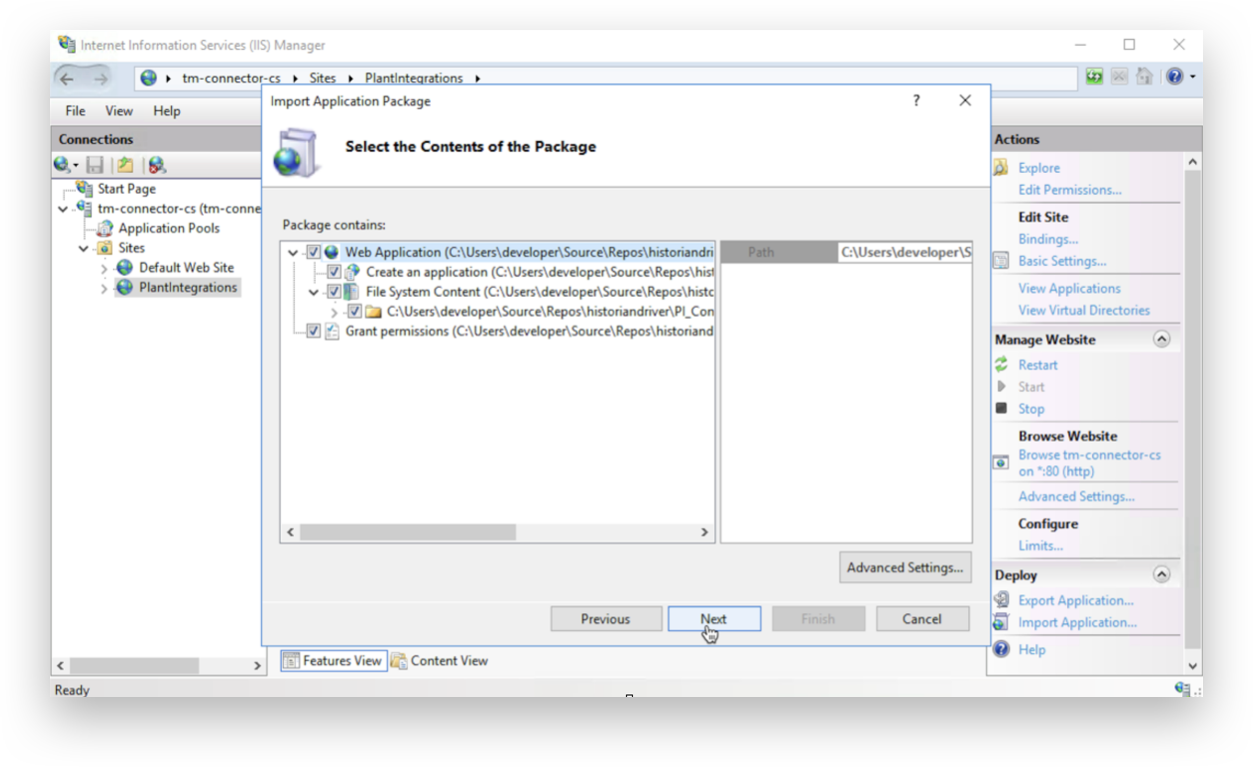Collapse the Manage Website section
Screen dimensions: 1253x767
coord(1161,339)
